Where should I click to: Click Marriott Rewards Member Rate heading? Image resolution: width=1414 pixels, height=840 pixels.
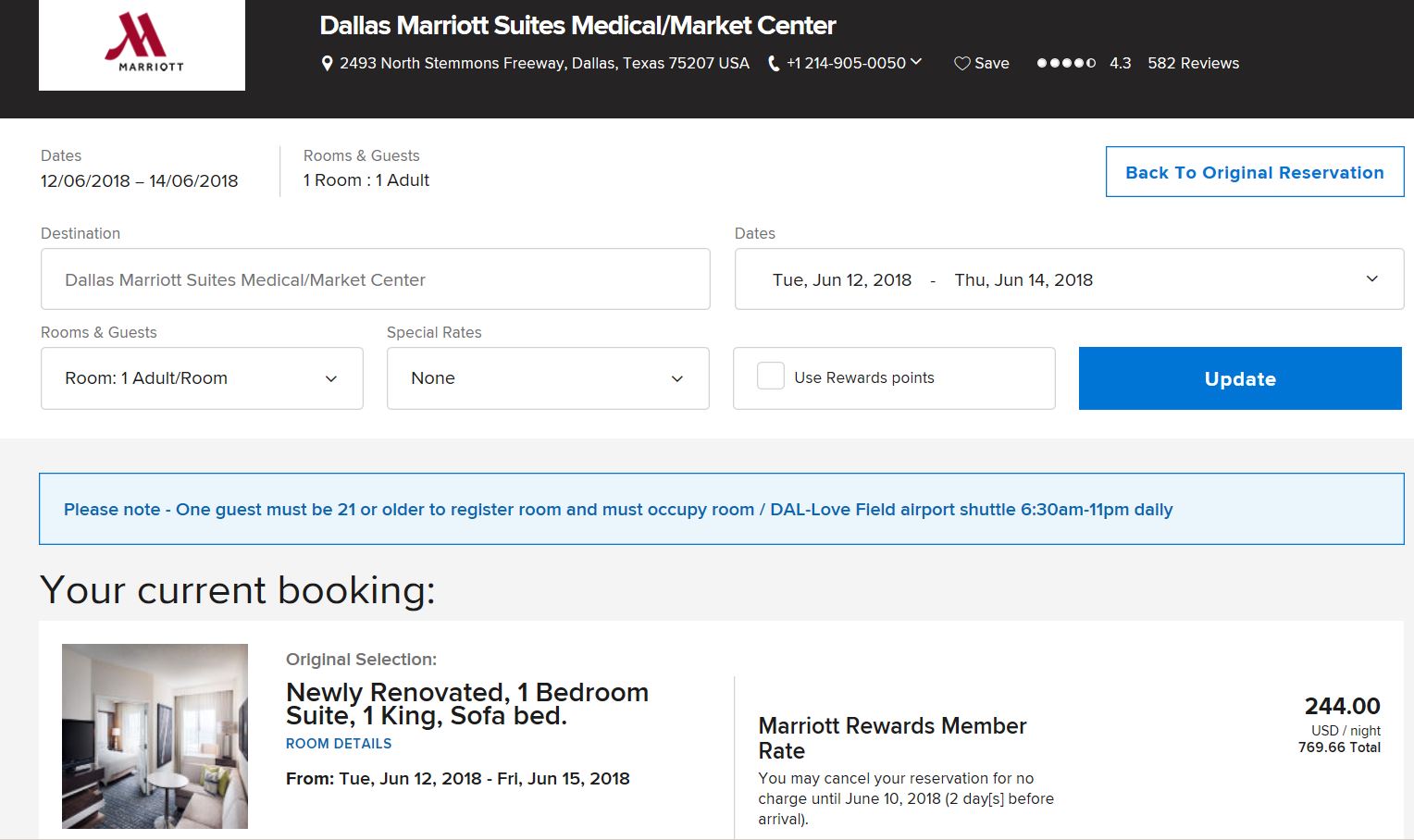[892, 738]
